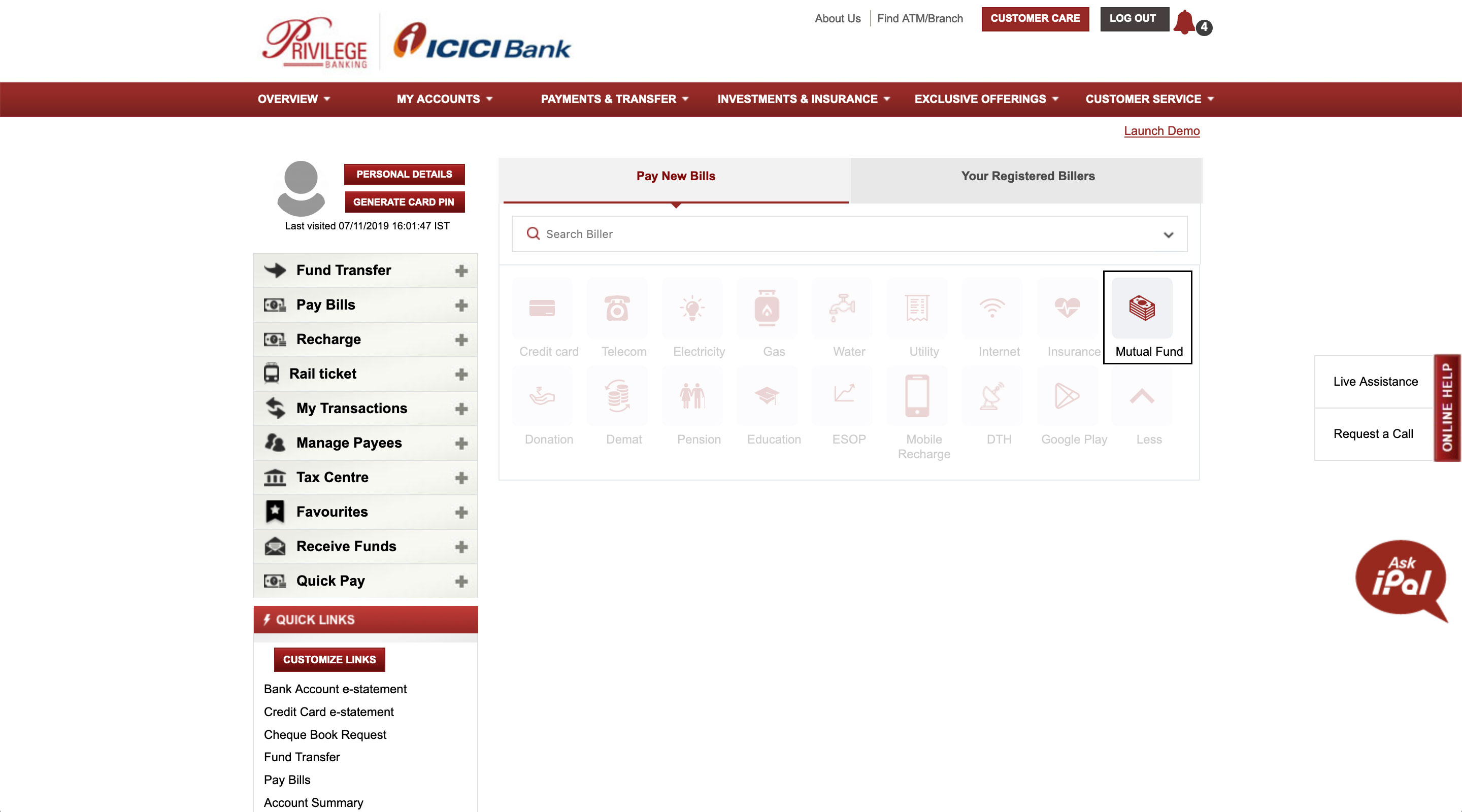Open the Ask iPal chat bubble
1462x812 pixels.
(x=1400, y=579)
